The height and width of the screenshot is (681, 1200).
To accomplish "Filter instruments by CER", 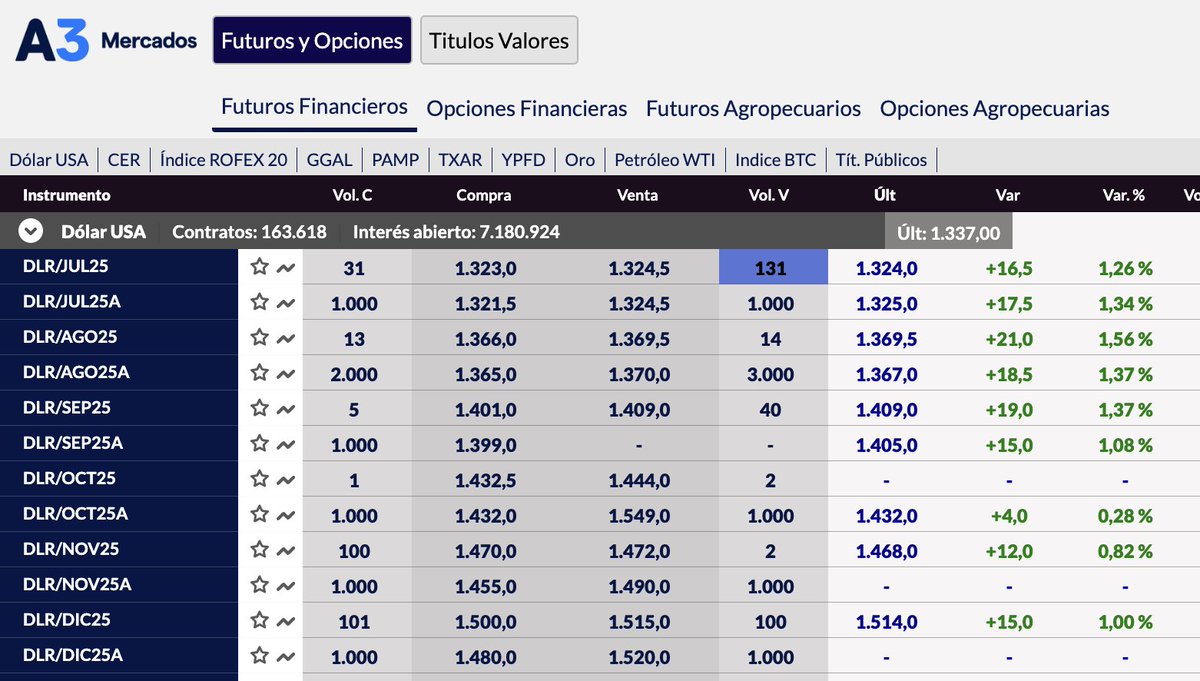I will point(124,159).
